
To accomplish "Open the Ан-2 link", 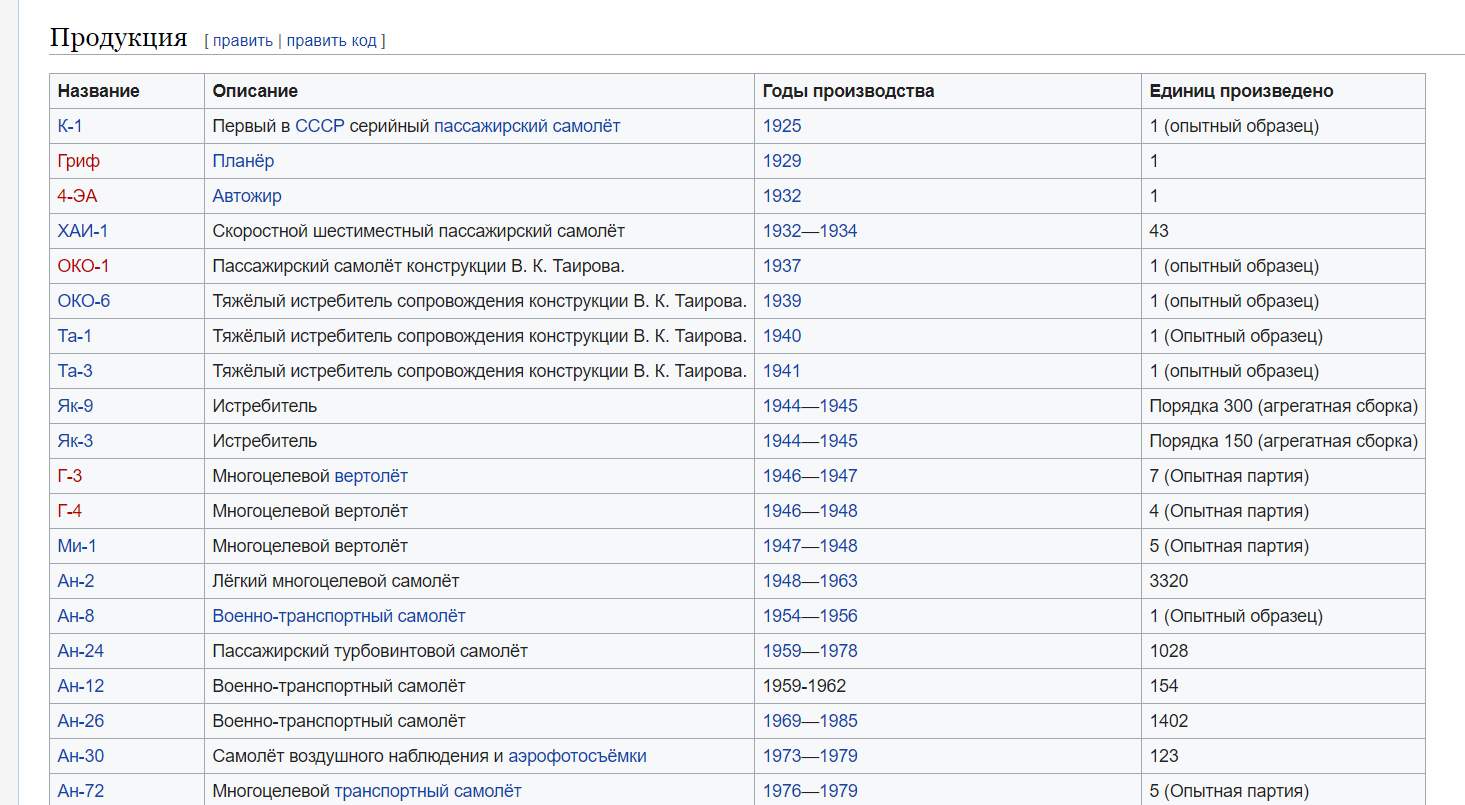I will pyautogui.click(x=76, y=581).
